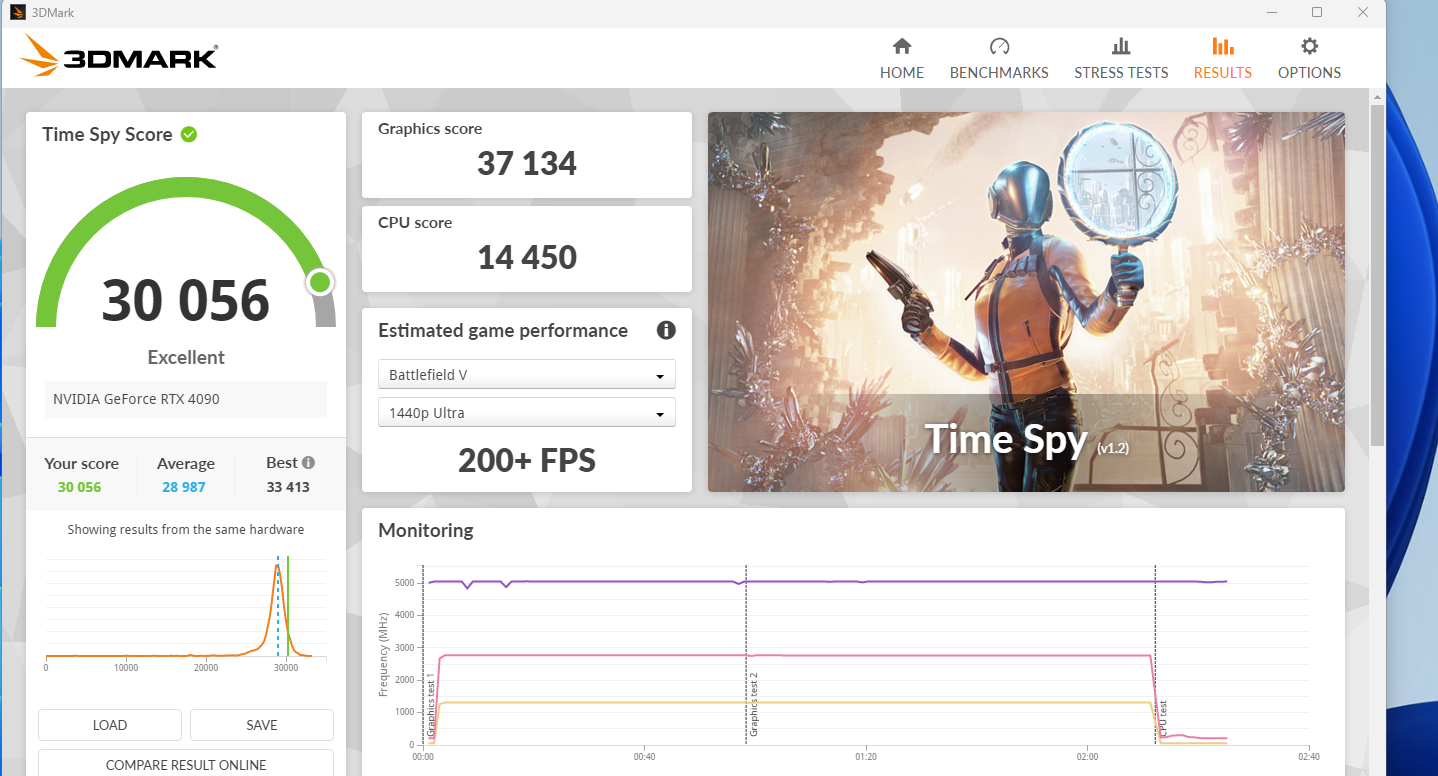This screenshot has width=1438, height=776.
Task: Click the CPU test marker in graph
Action: (1163, 719)
